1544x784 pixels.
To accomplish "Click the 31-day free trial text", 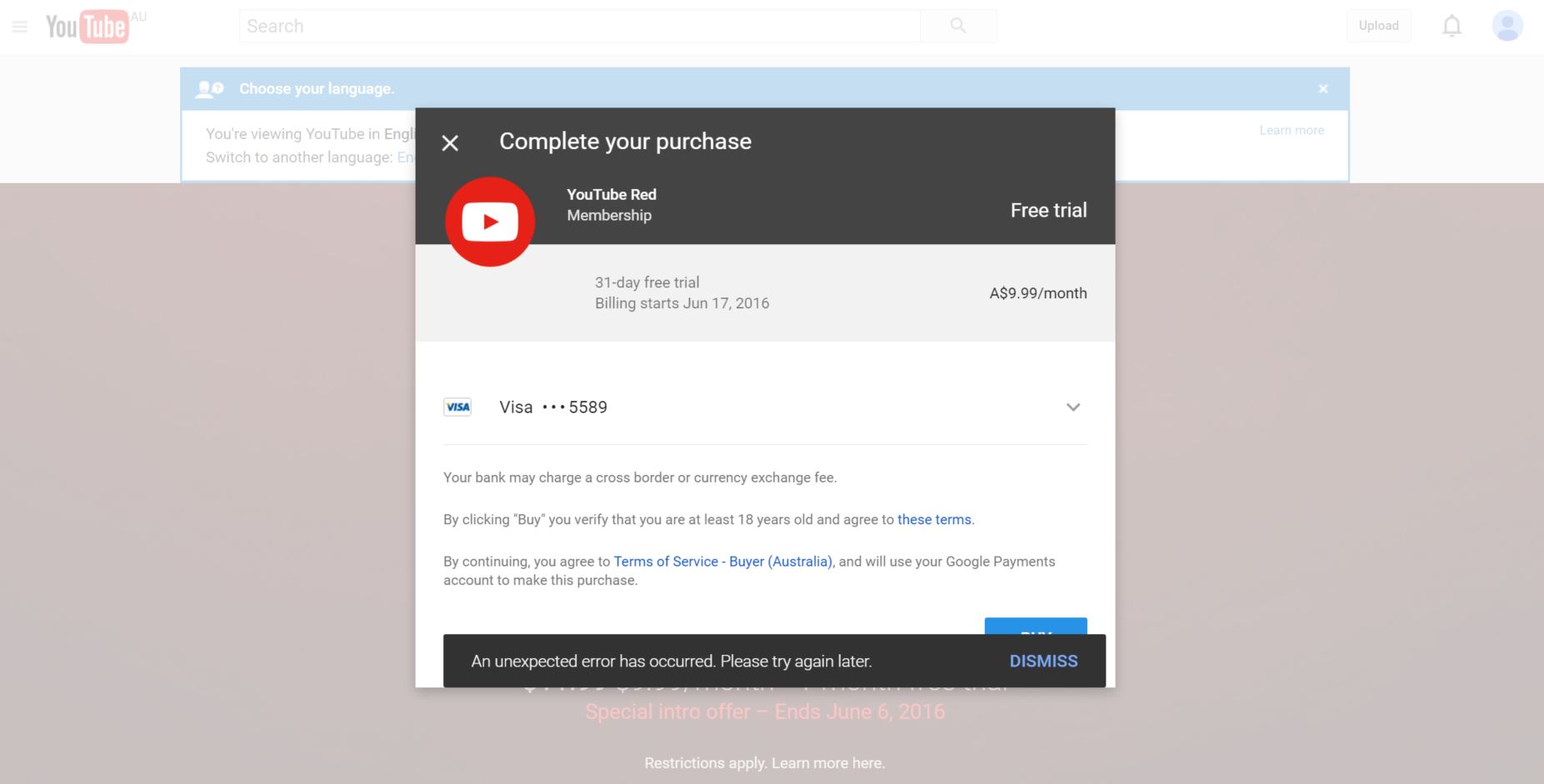I will pos(647,282).
